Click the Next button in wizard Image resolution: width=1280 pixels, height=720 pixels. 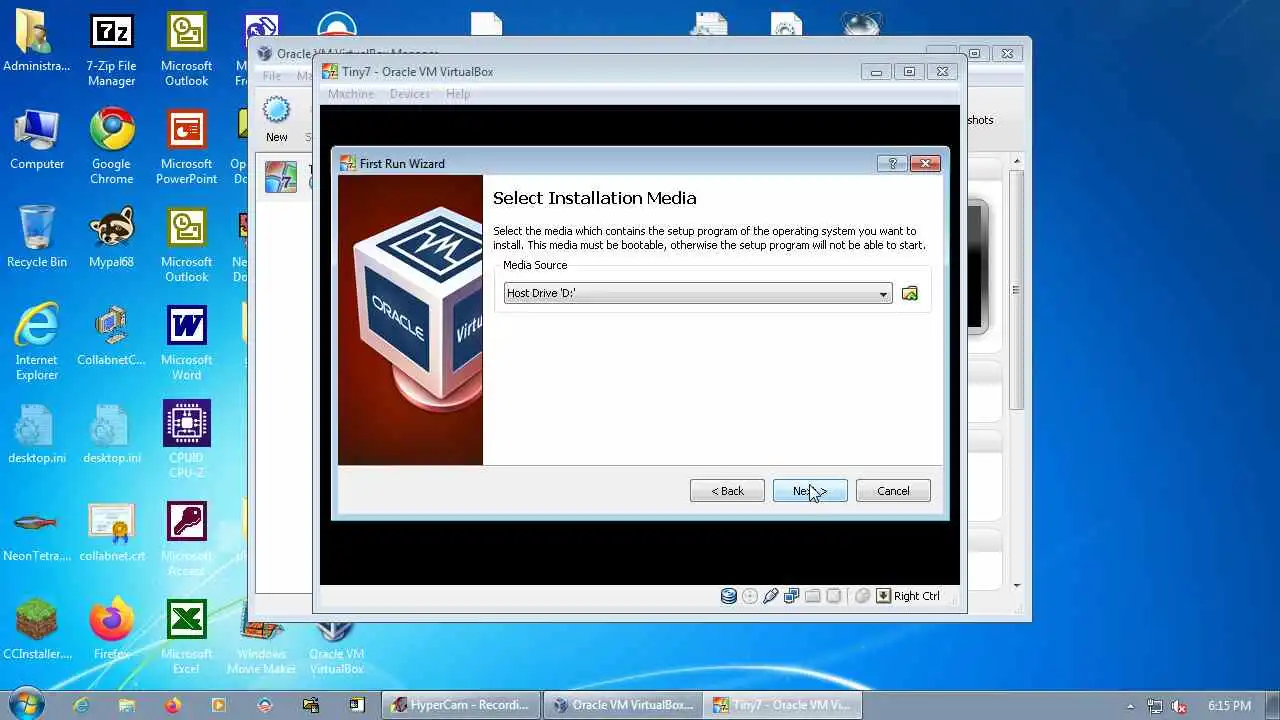click(810, 491)
